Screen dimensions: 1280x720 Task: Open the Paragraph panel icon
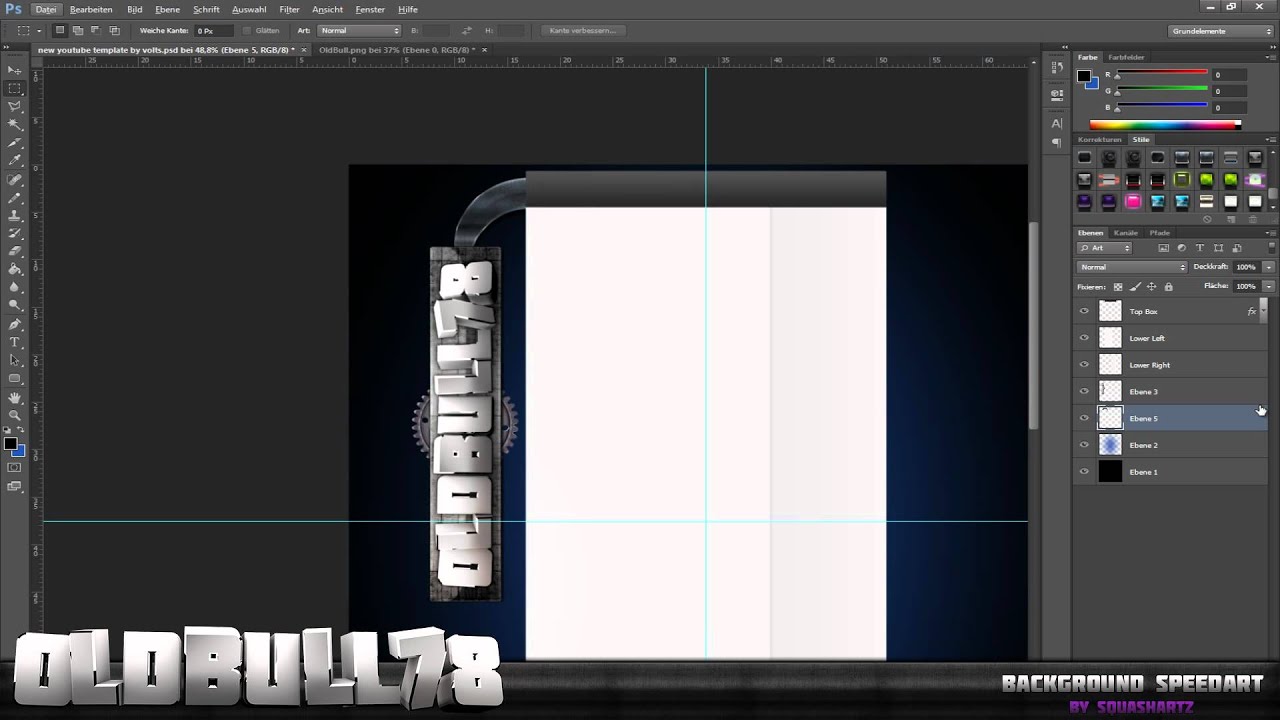pyautogui.click(x=1057, y=143)
